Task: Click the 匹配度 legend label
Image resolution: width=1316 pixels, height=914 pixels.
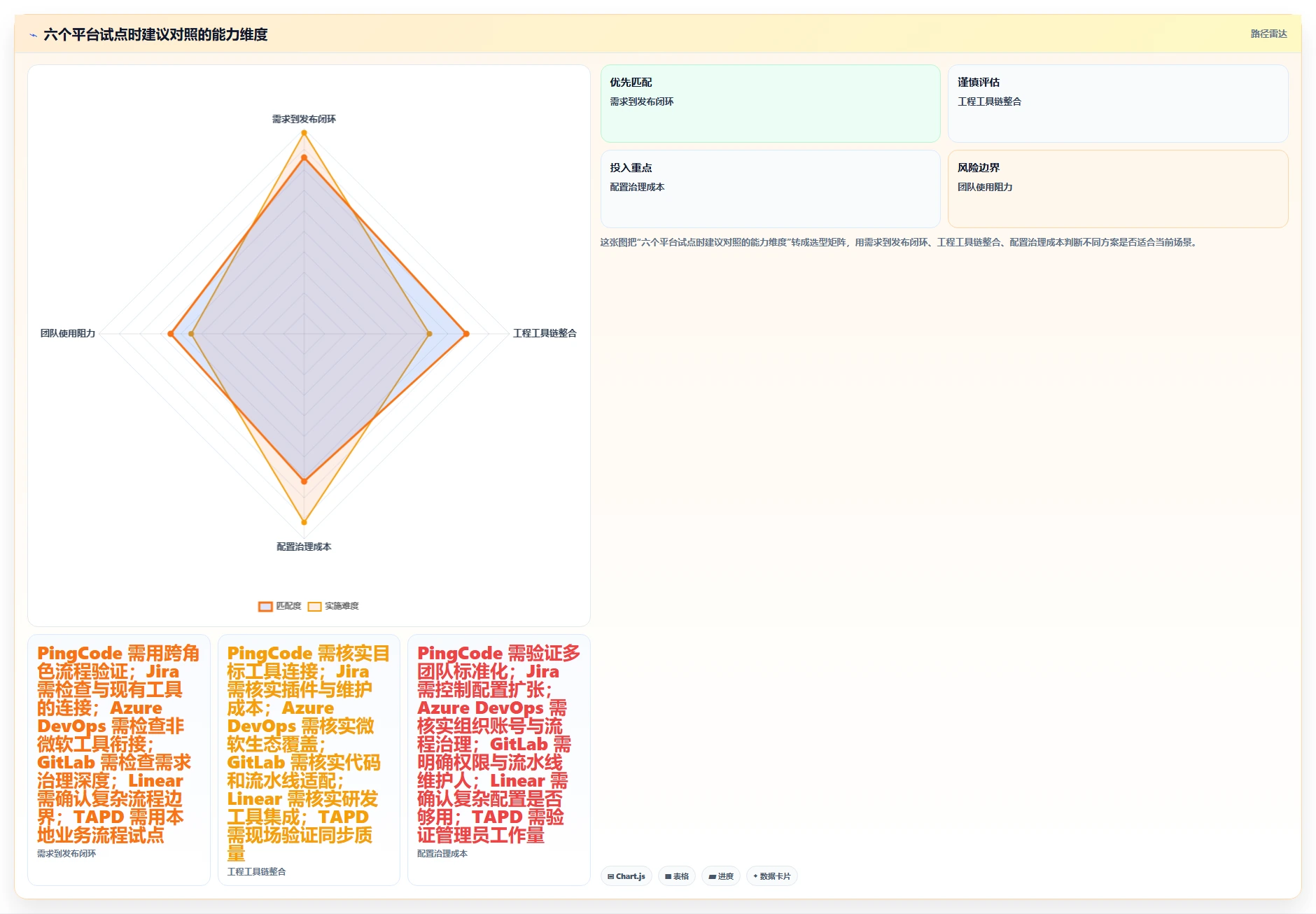Action: point(288,606)
